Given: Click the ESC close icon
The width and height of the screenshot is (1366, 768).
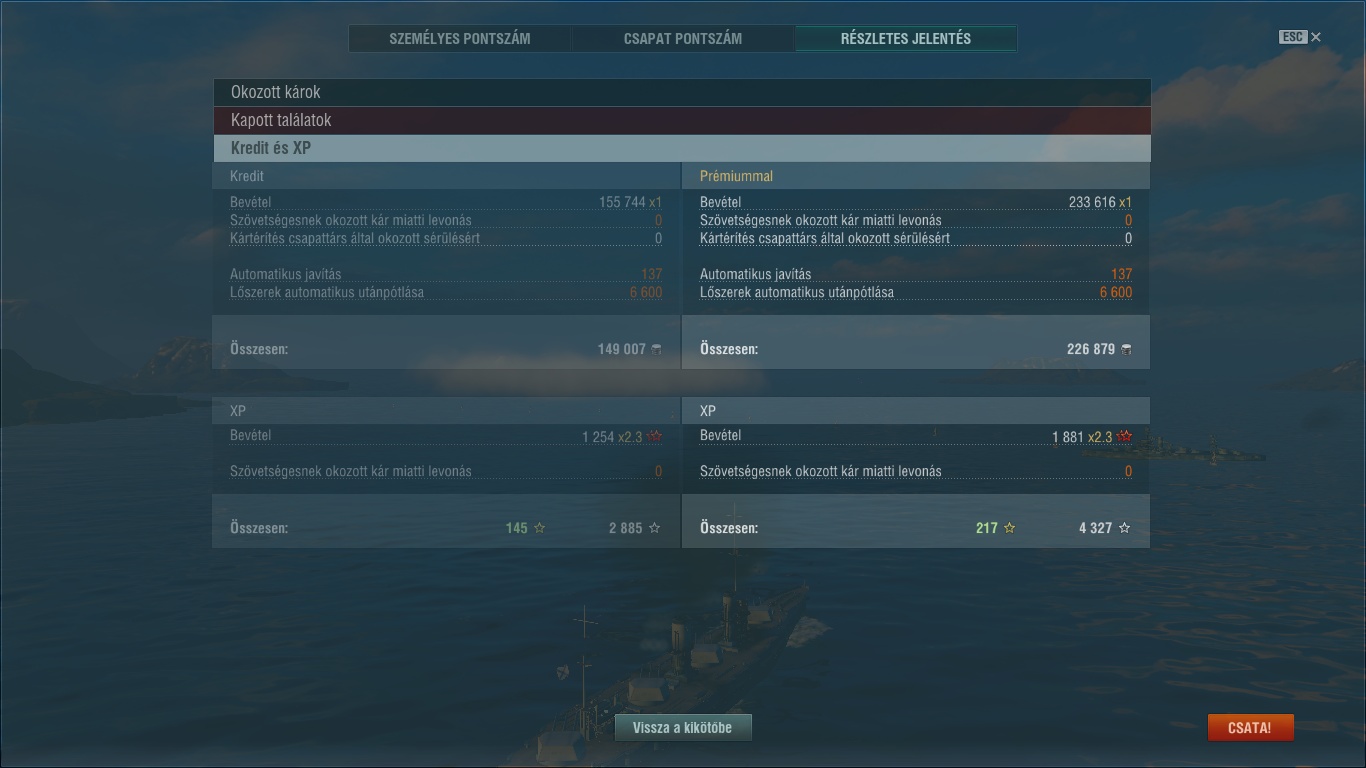Looking at the screenshot, I should coord(1315,37).
